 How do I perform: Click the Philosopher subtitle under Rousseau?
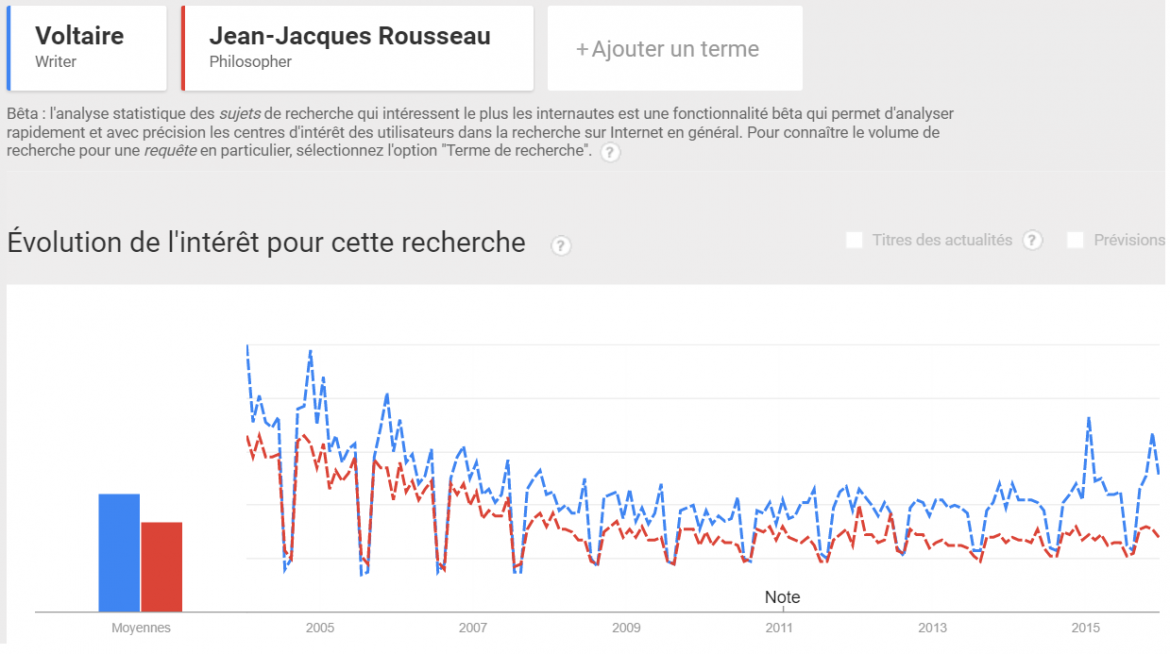(x=250, y=62)
